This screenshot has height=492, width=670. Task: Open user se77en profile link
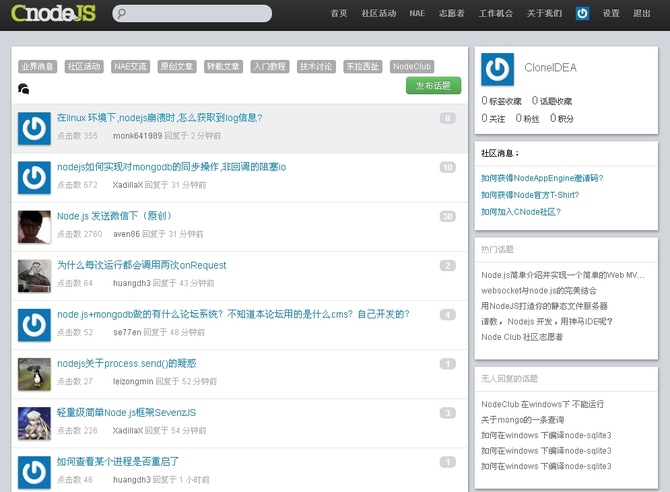click(x=127, y=332)
